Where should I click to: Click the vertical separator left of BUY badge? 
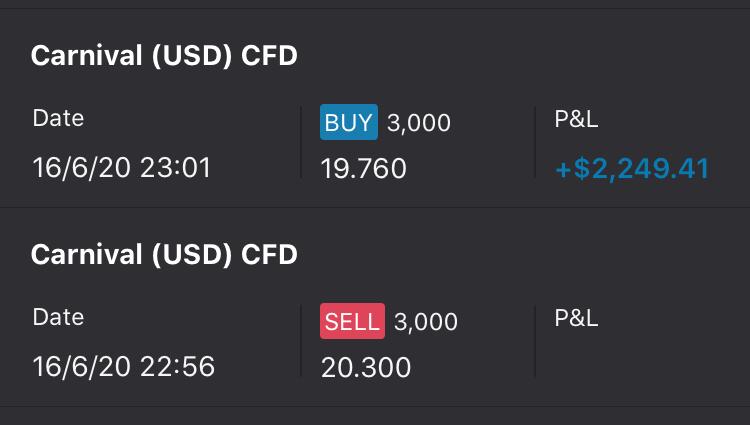coord(301,142)
